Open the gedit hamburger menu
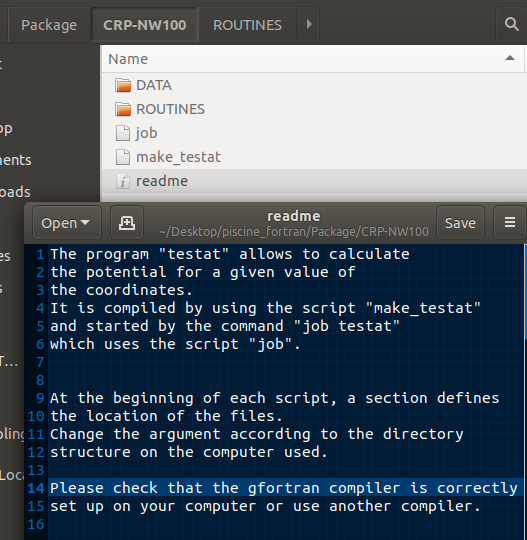The width and height of the screenshot is (527, 540). pyautogui.click(x=510, y=222)
